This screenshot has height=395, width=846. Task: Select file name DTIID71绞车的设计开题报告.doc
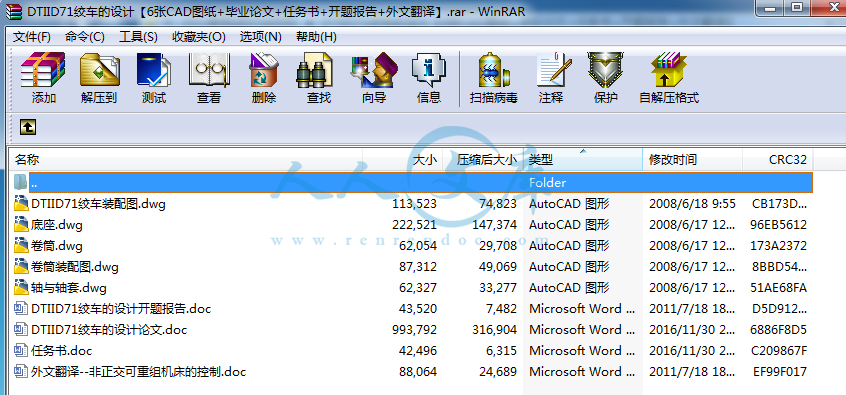pos(121,309)
